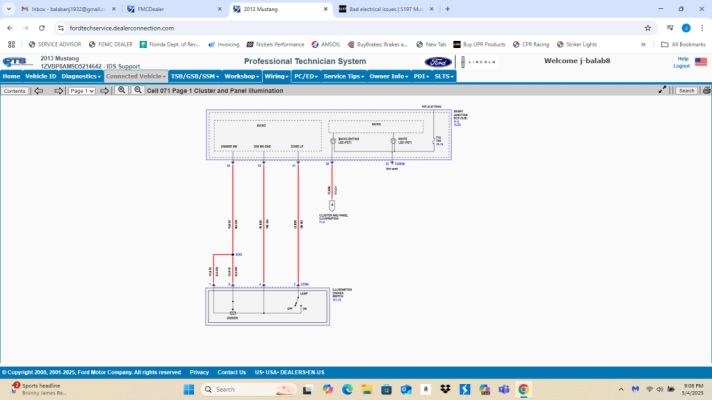Viewport: 712px width, 400px height.
Task: Click the Help link
Action: click(682, 59)
